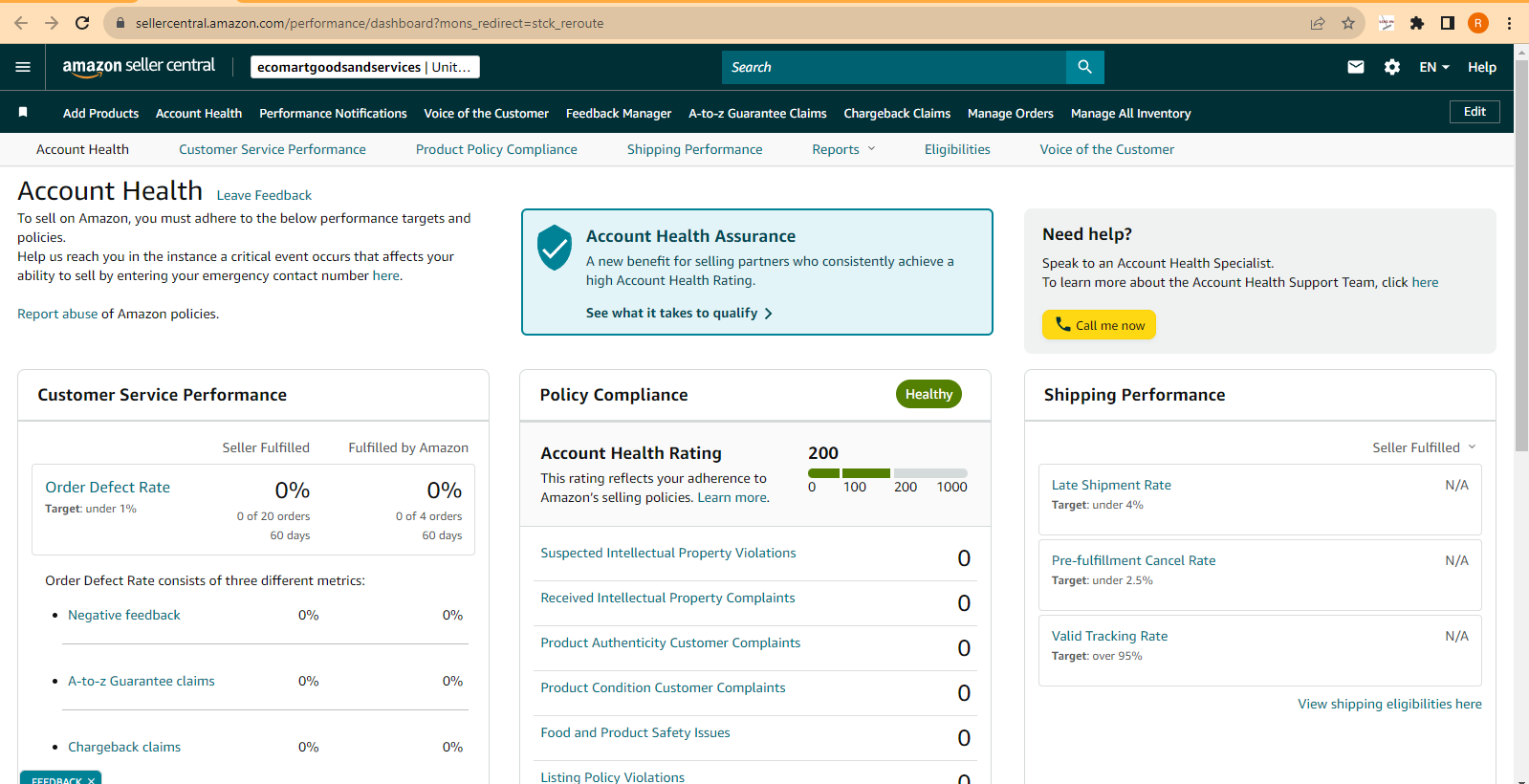Image resolution: width=1529 pixels, height=784 pixels.
Task: Open the hamburger navigation menu
Action: [x=23, y=67]
